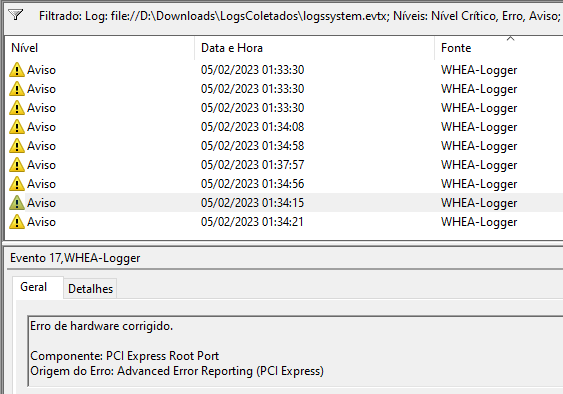Select the event timestamped 01:34:08
Screen dimensions: 563x394
click(x=252, y=127)
